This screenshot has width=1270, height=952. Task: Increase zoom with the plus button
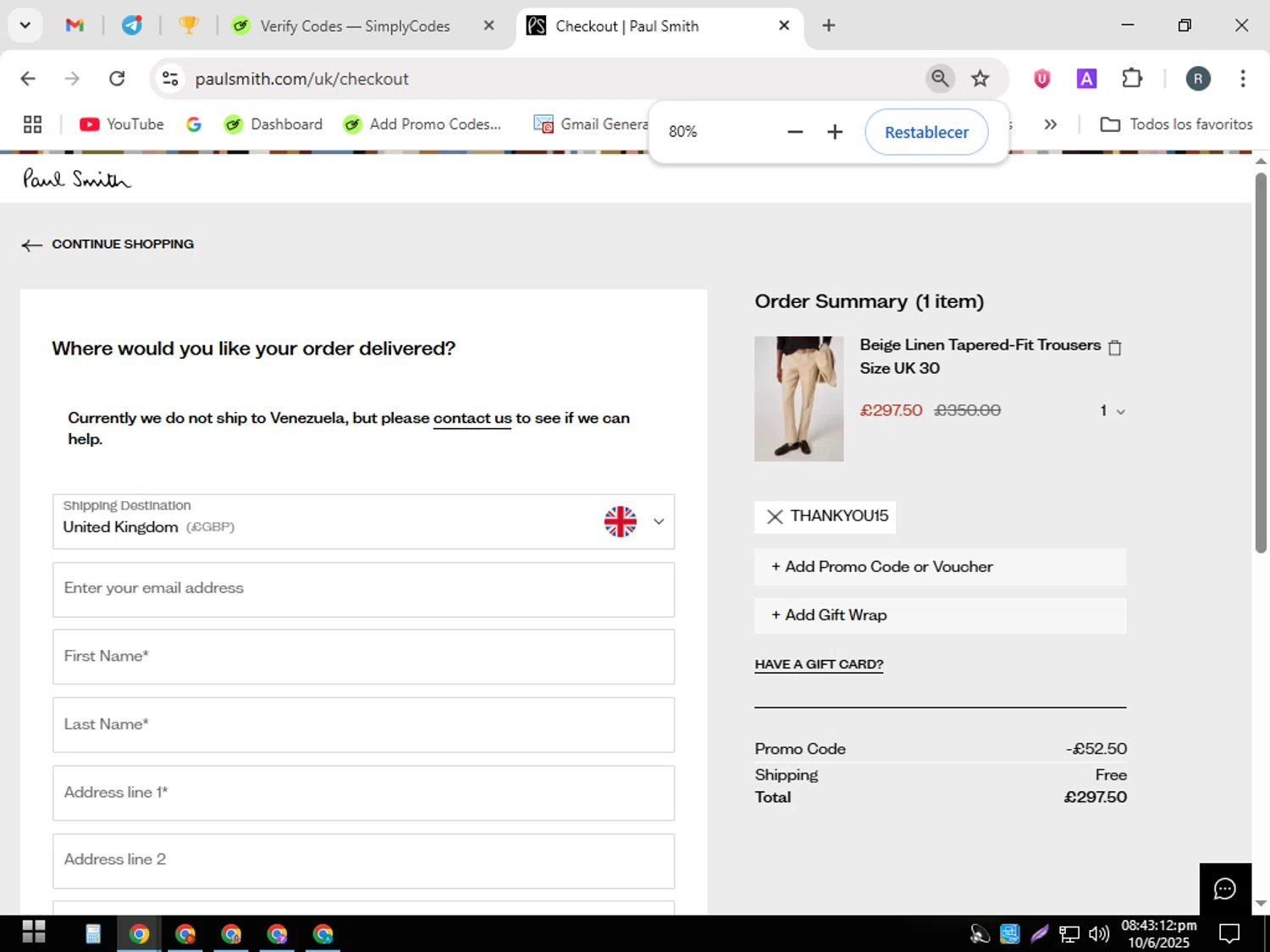coord(835,132)
